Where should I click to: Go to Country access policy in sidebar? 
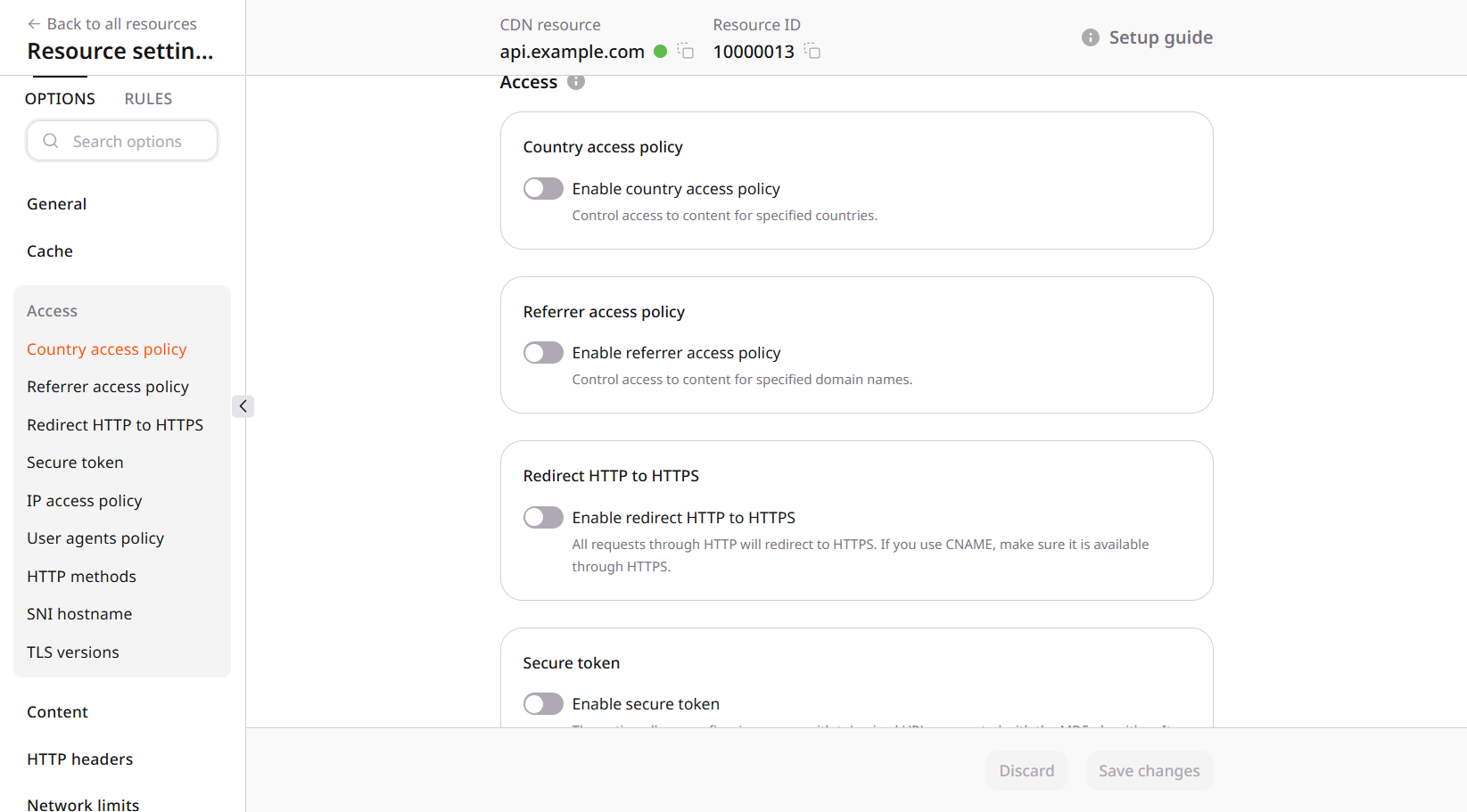coord(107,349)
